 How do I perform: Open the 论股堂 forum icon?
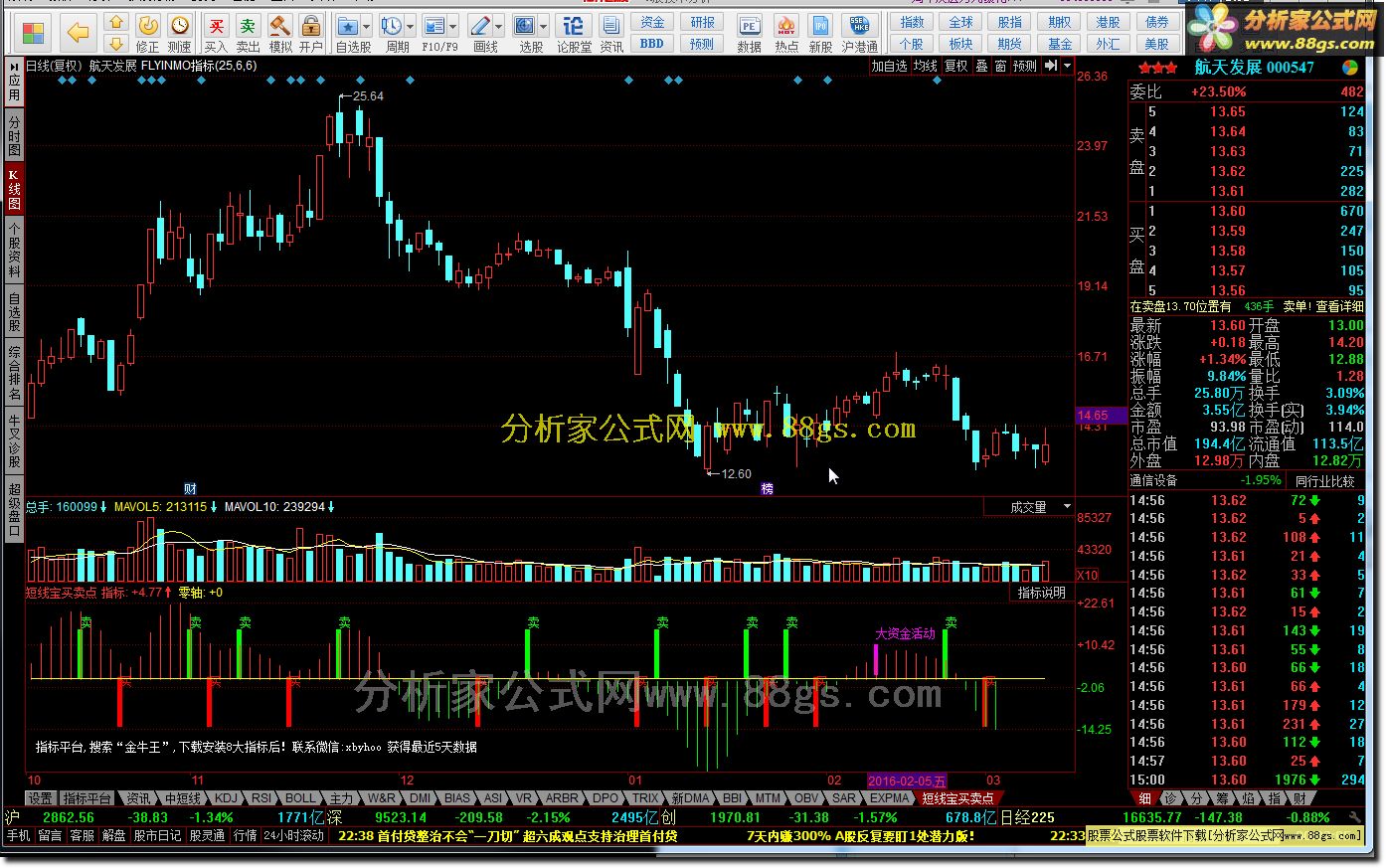pyautogui.click(x=574, y=33)
